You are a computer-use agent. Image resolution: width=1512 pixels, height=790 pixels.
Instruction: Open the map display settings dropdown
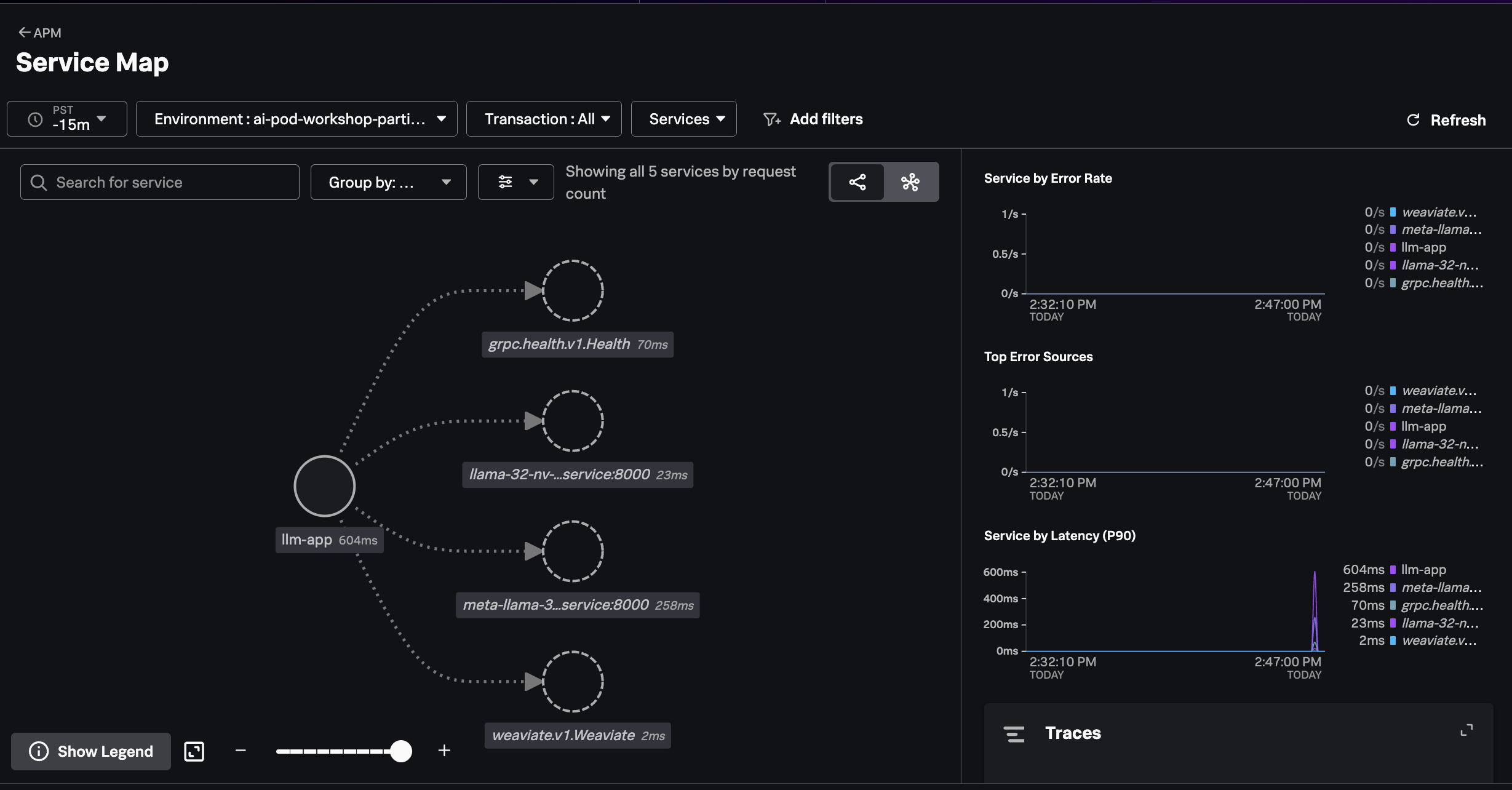coord(516,182)
